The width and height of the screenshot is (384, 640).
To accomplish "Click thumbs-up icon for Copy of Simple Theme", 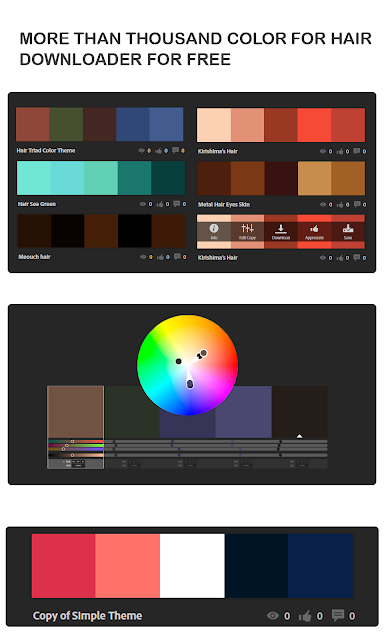I will click(x=305, y=616).
